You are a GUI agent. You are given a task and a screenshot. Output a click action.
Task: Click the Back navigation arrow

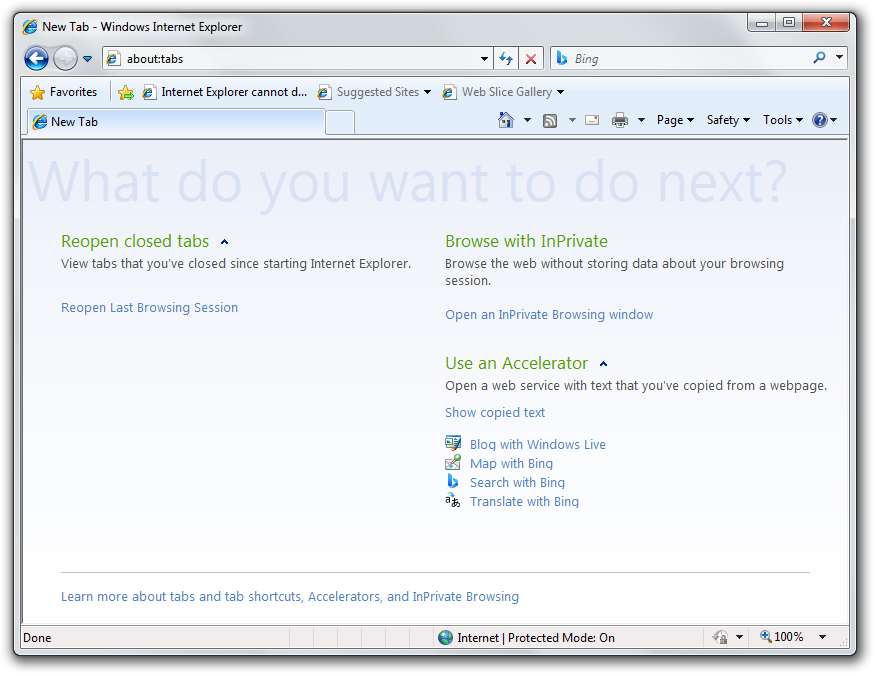pyautogui.click(x=36, y=58)
